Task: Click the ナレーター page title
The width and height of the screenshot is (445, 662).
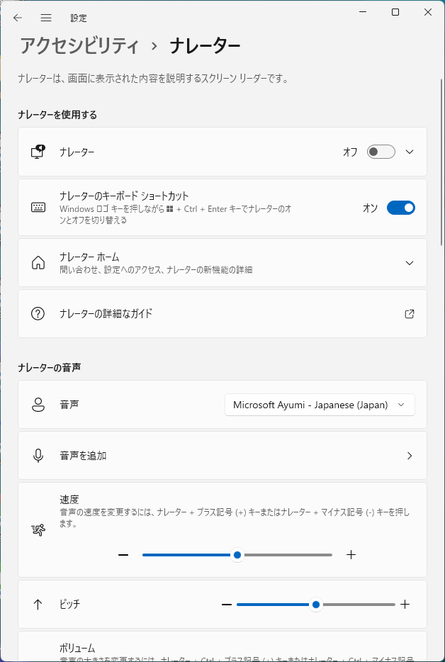Action: (x=205, y=46)
